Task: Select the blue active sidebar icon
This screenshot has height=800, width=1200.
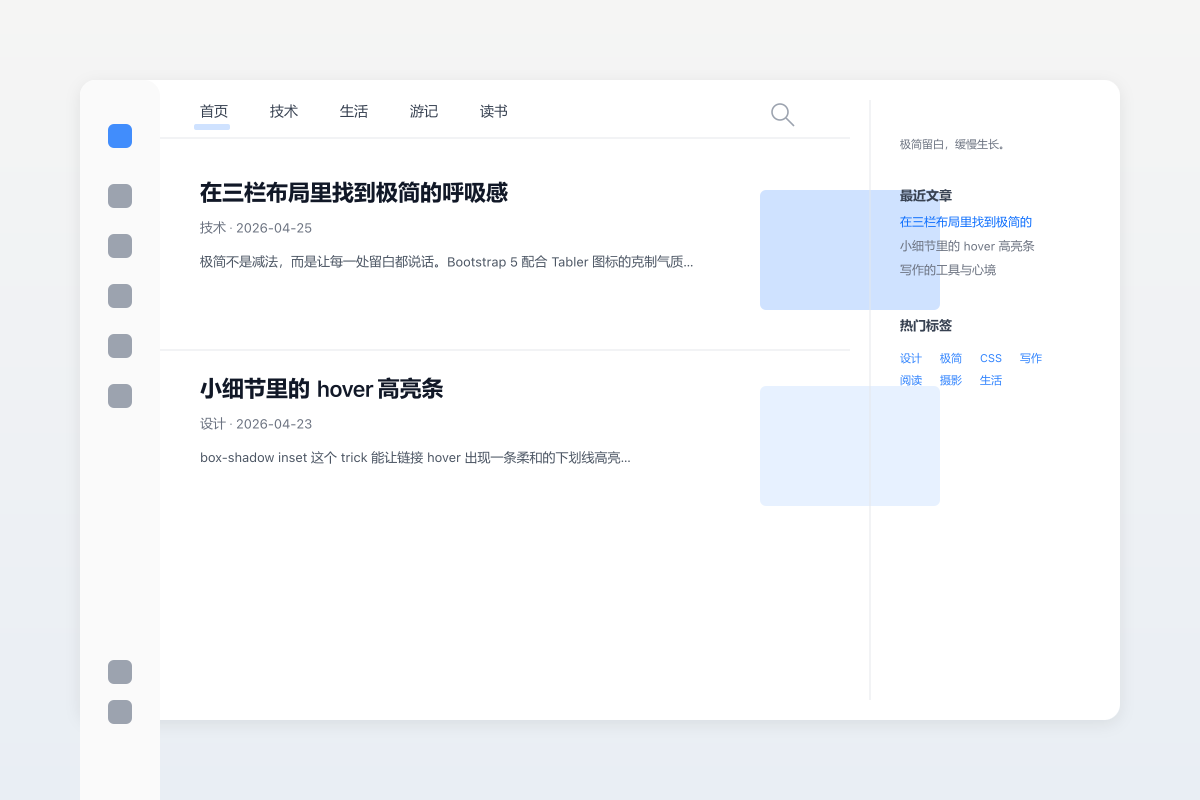Action: pos(120,136)
